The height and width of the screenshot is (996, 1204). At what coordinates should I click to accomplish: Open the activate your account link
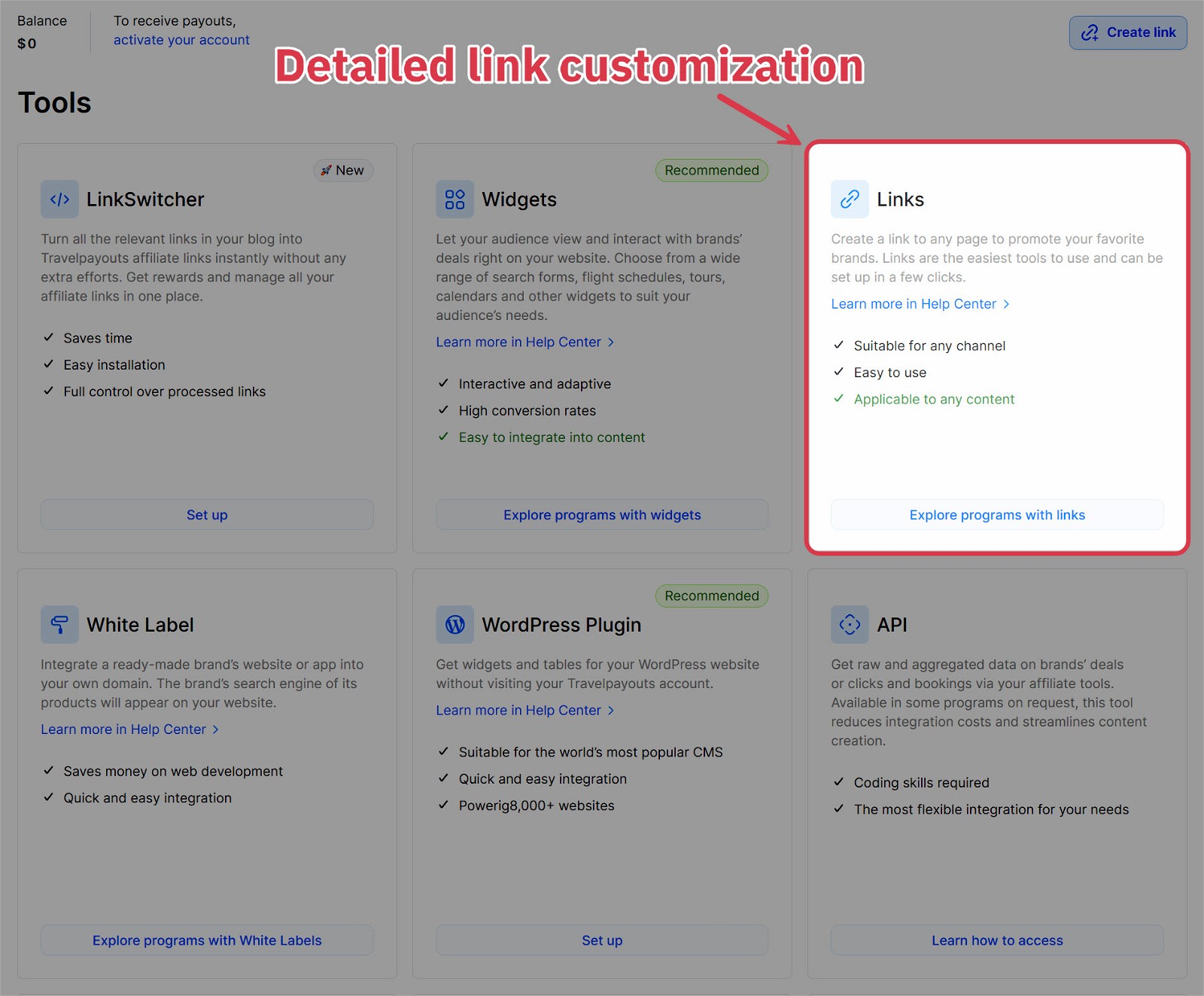click(181, 40)
